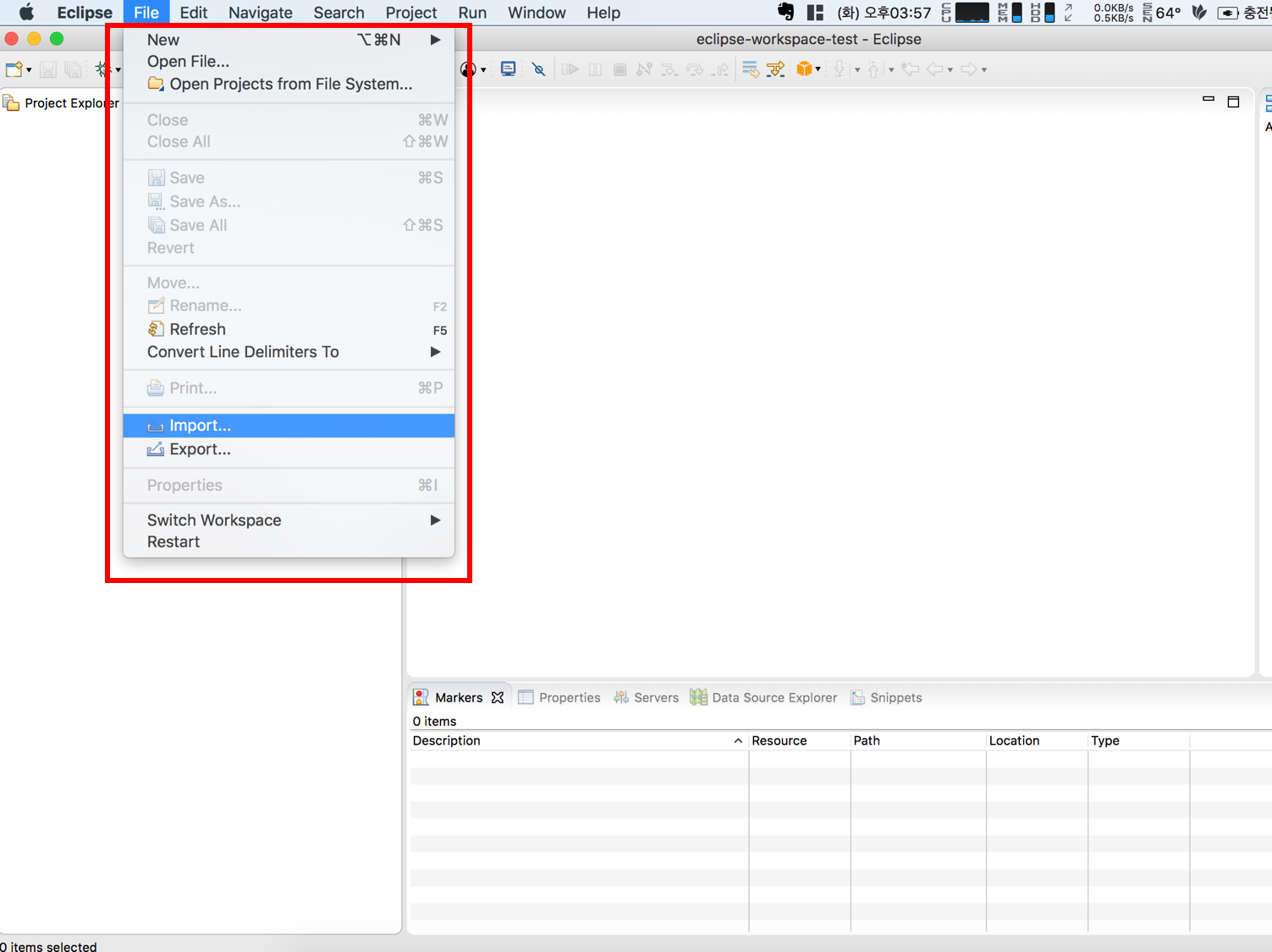
Task: Click the New wizard toolbar icon
Action: tap(14, 69)
